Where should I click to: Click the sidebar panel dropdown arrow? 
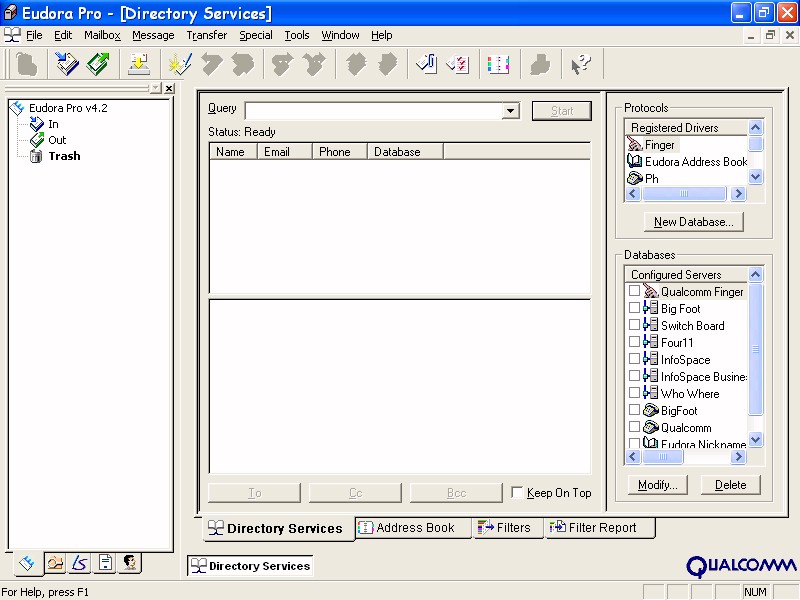[x=156, y=88]
